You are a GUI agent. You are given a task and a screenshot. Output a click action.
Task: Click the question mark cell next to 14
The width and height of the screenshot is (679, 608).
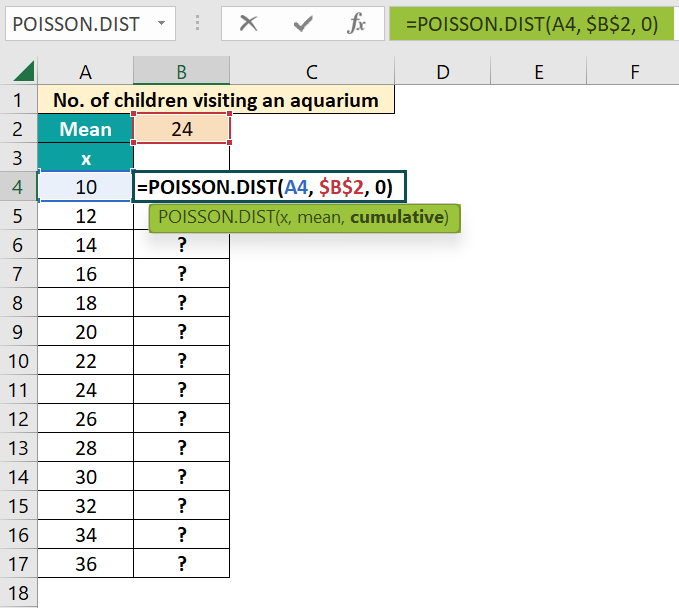pyautogui.click(x=181, y=245)
